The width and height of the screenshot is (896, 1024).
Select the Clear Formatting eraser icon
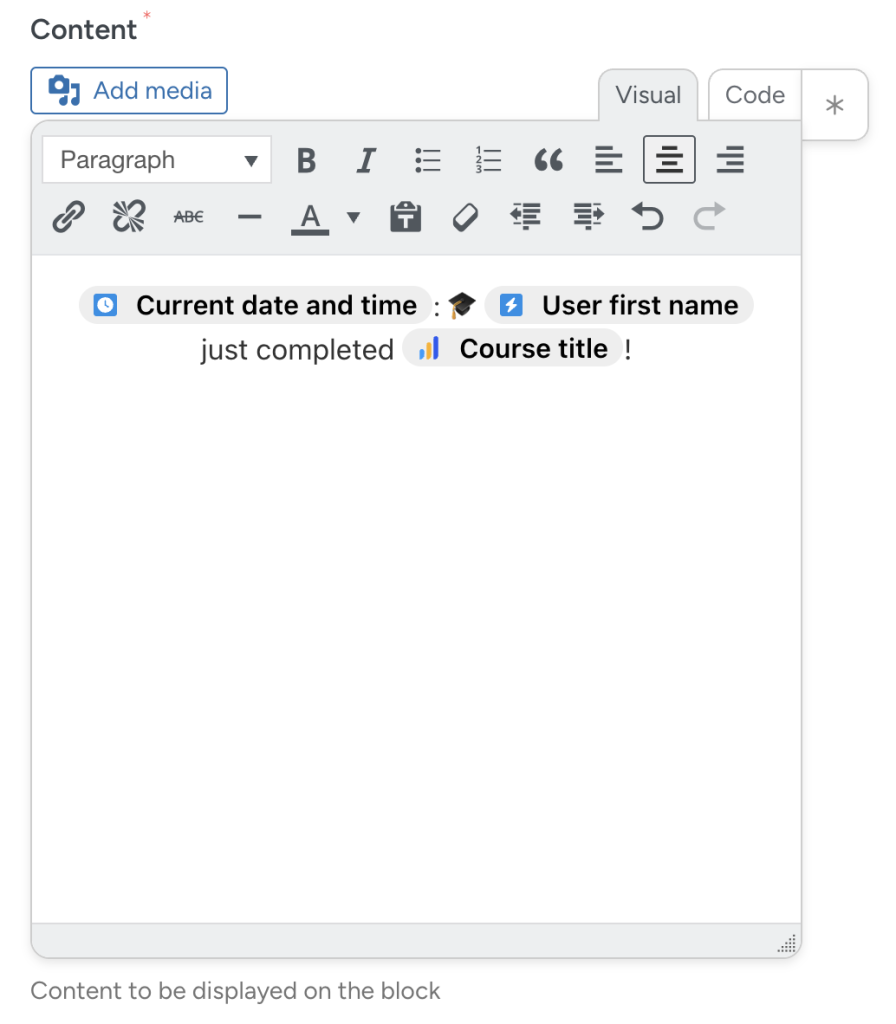pos(465,216)
